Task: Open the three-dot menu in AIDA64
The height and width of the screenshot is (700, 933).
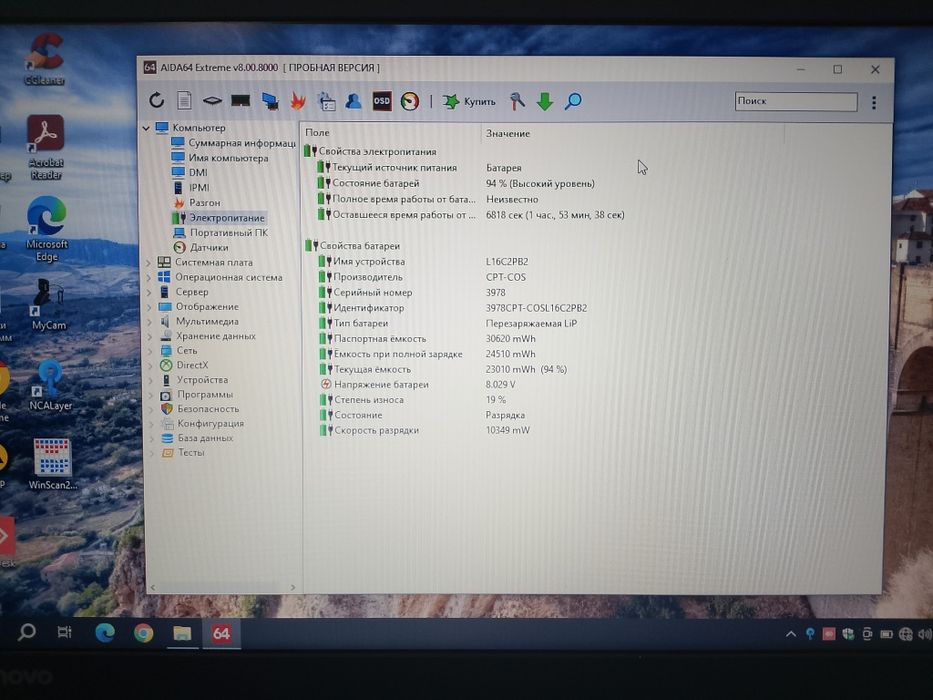Action: (873, 102)
